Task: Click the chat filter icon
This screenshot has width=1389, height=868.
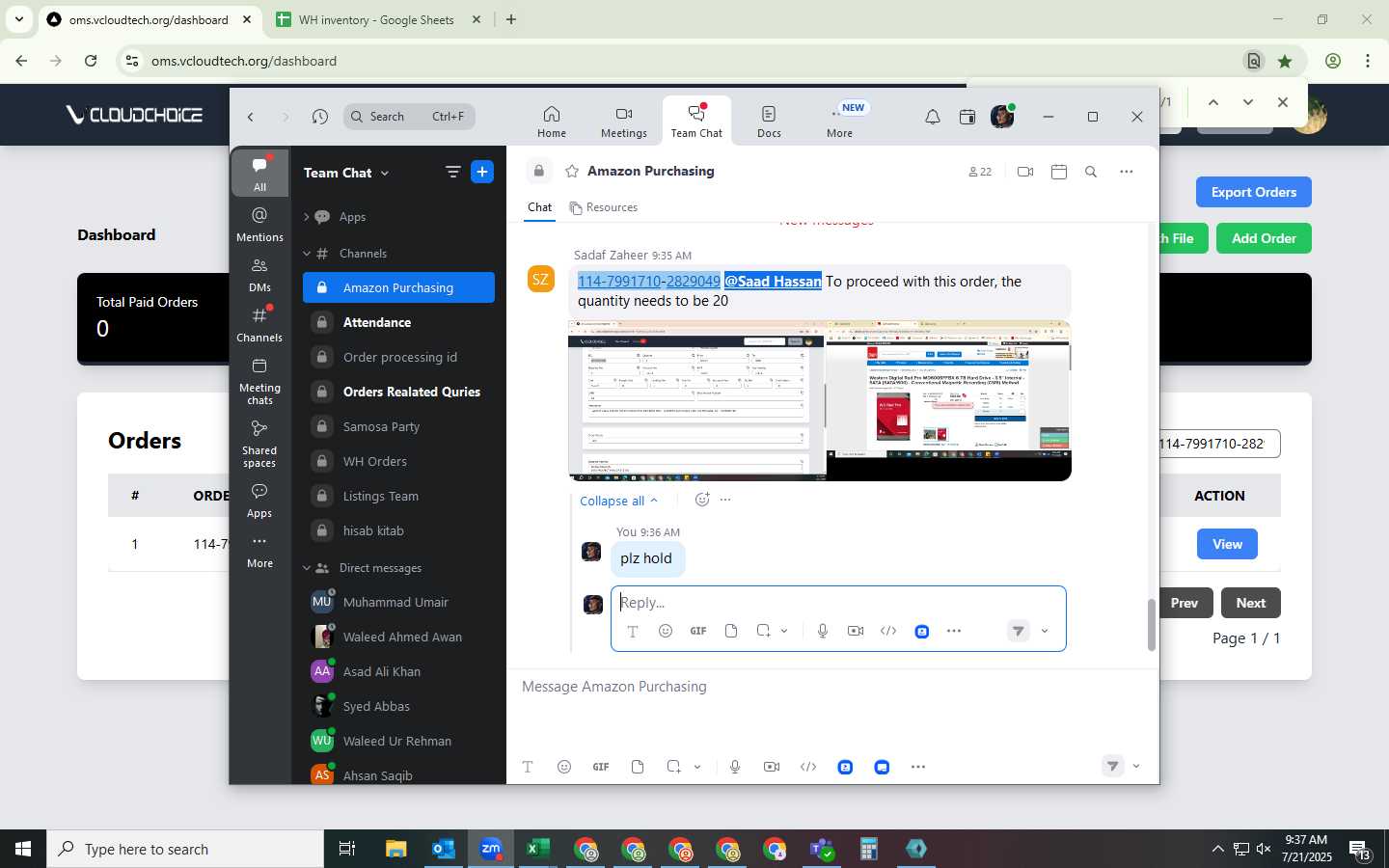Action: (452, 172)
